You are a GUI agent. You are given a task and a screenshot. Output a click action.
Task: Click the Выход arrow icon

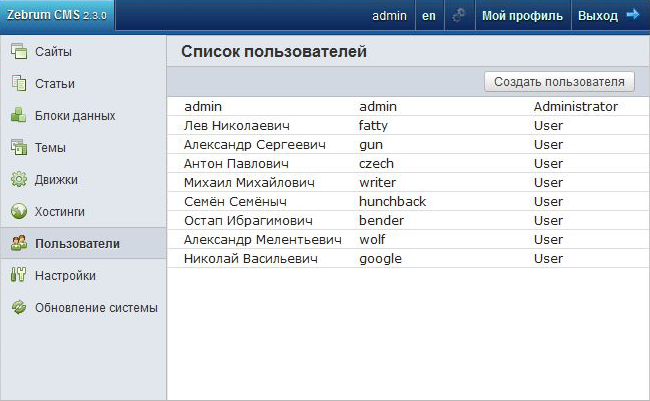[x=633, y=15]
